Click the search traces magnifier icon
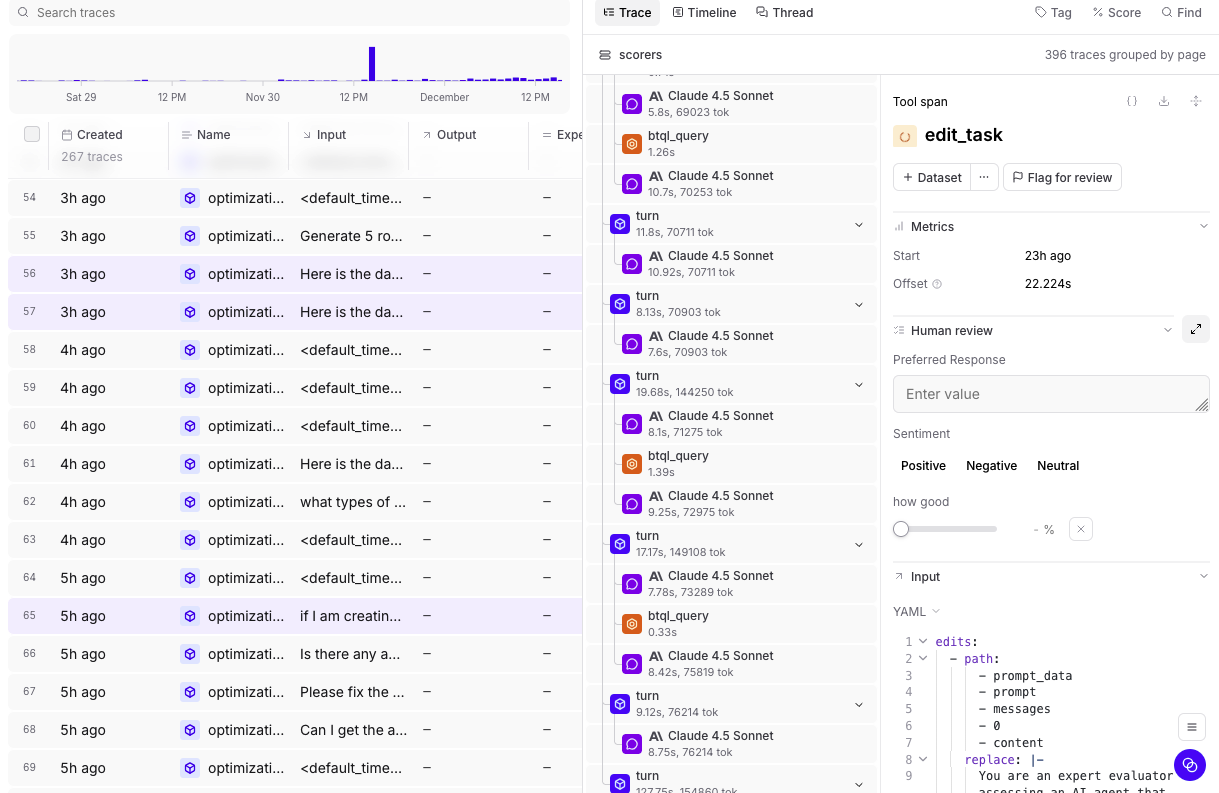Screen dimensions: 1219x793 coord(23,13)
